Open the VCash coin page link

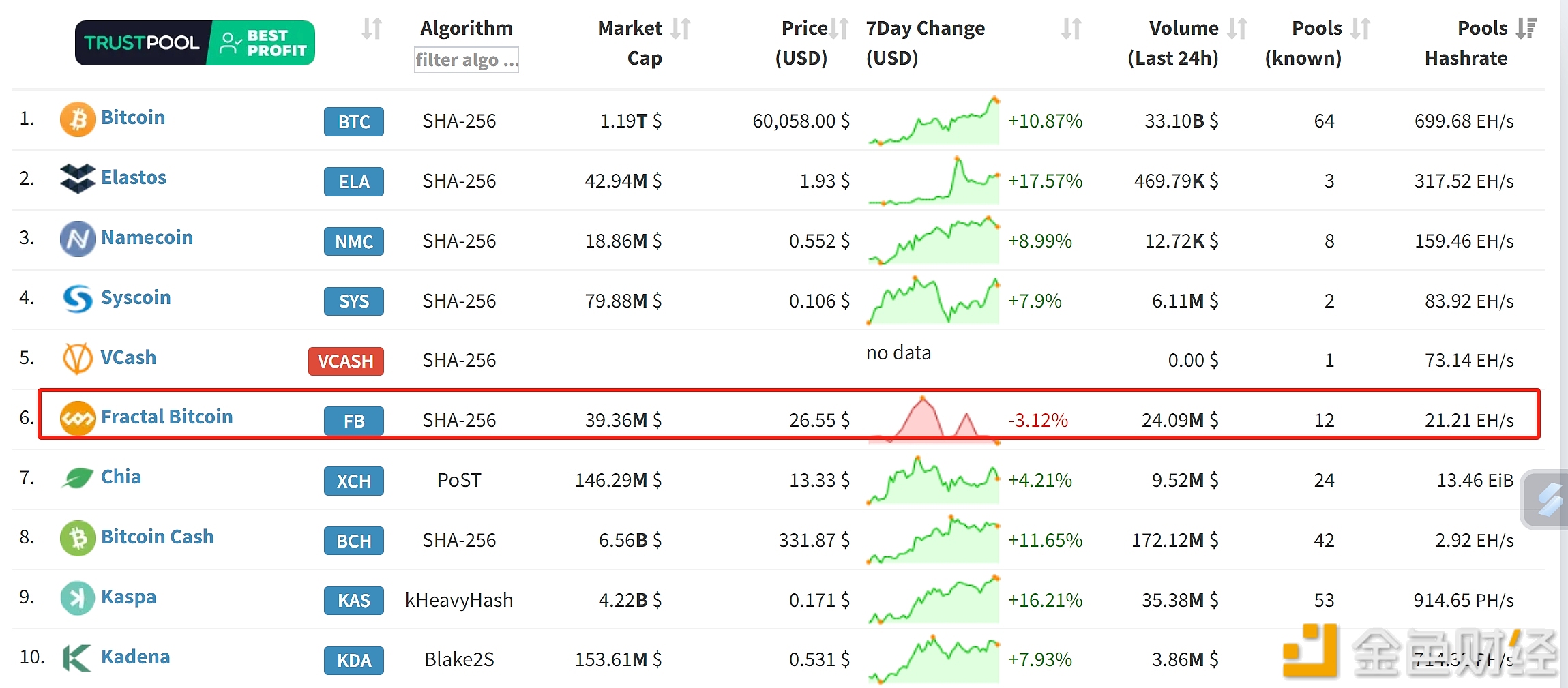click(x=128, y=357)
